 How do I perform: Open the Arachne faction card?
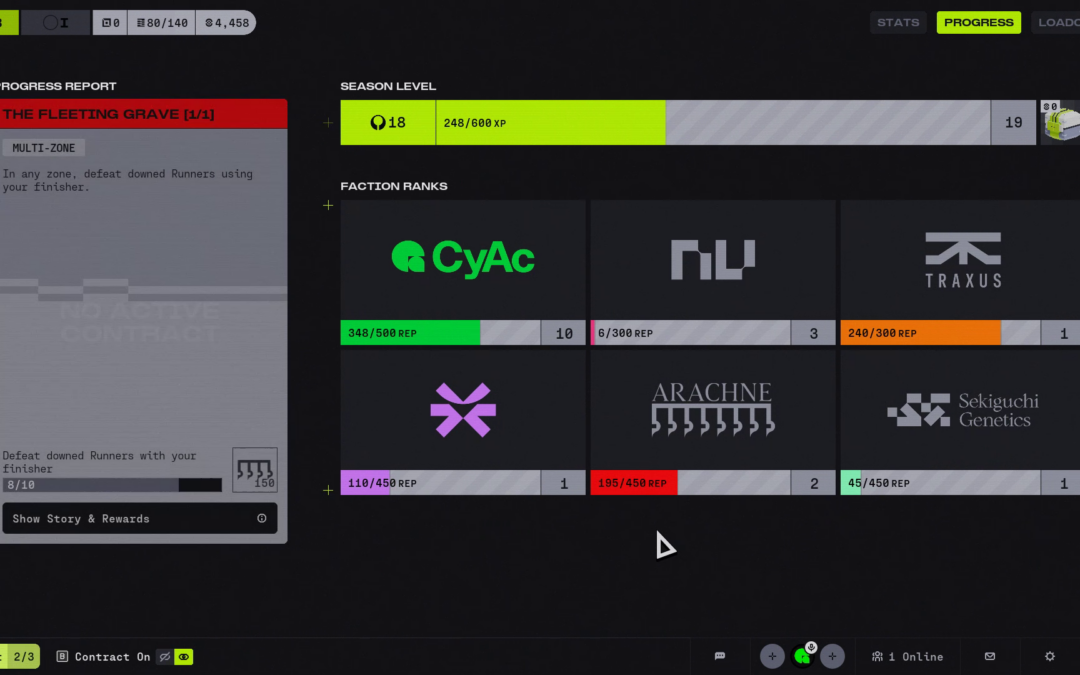712,409
